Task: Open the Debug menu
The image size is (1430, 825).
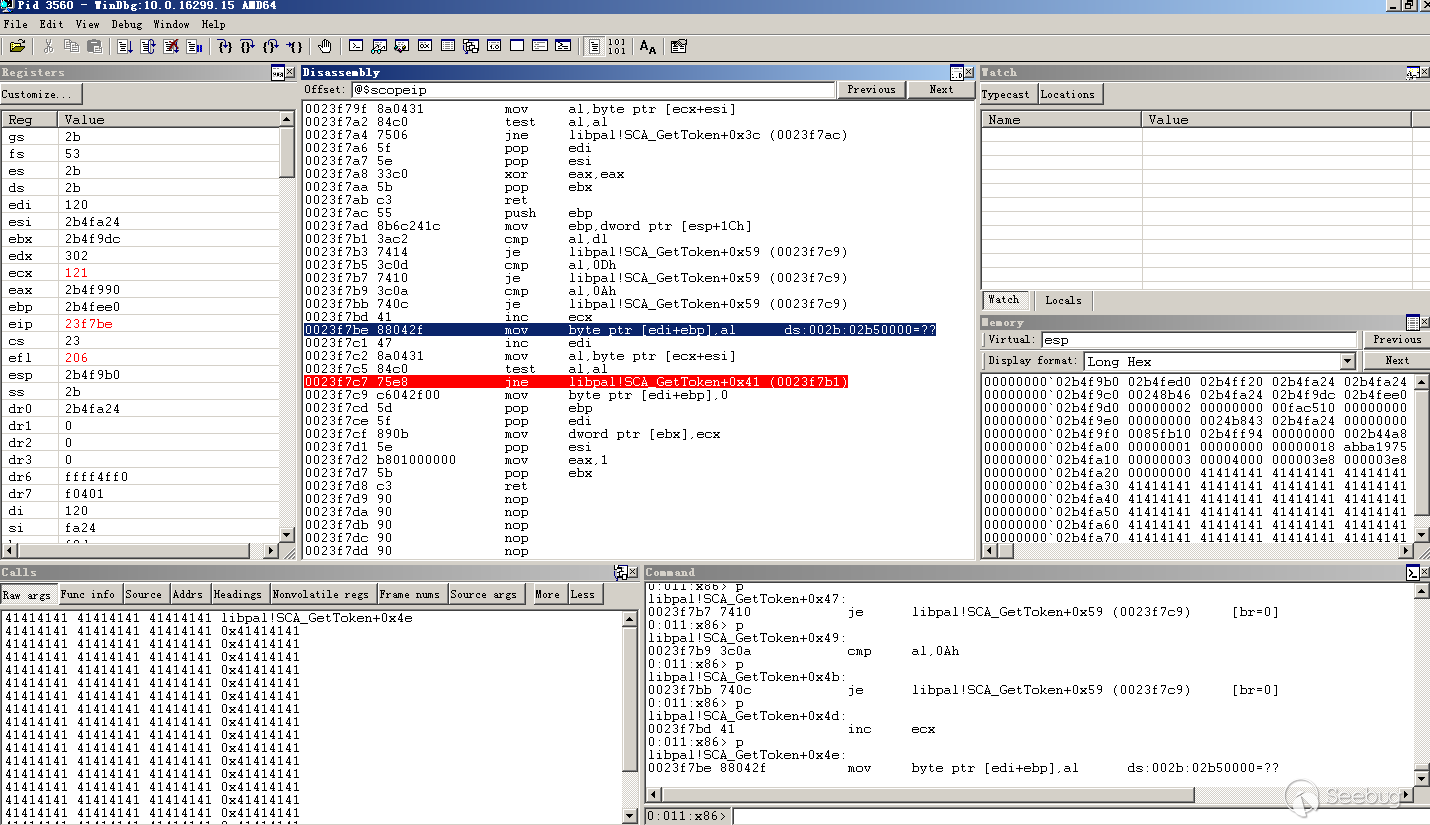Action: 126,24
